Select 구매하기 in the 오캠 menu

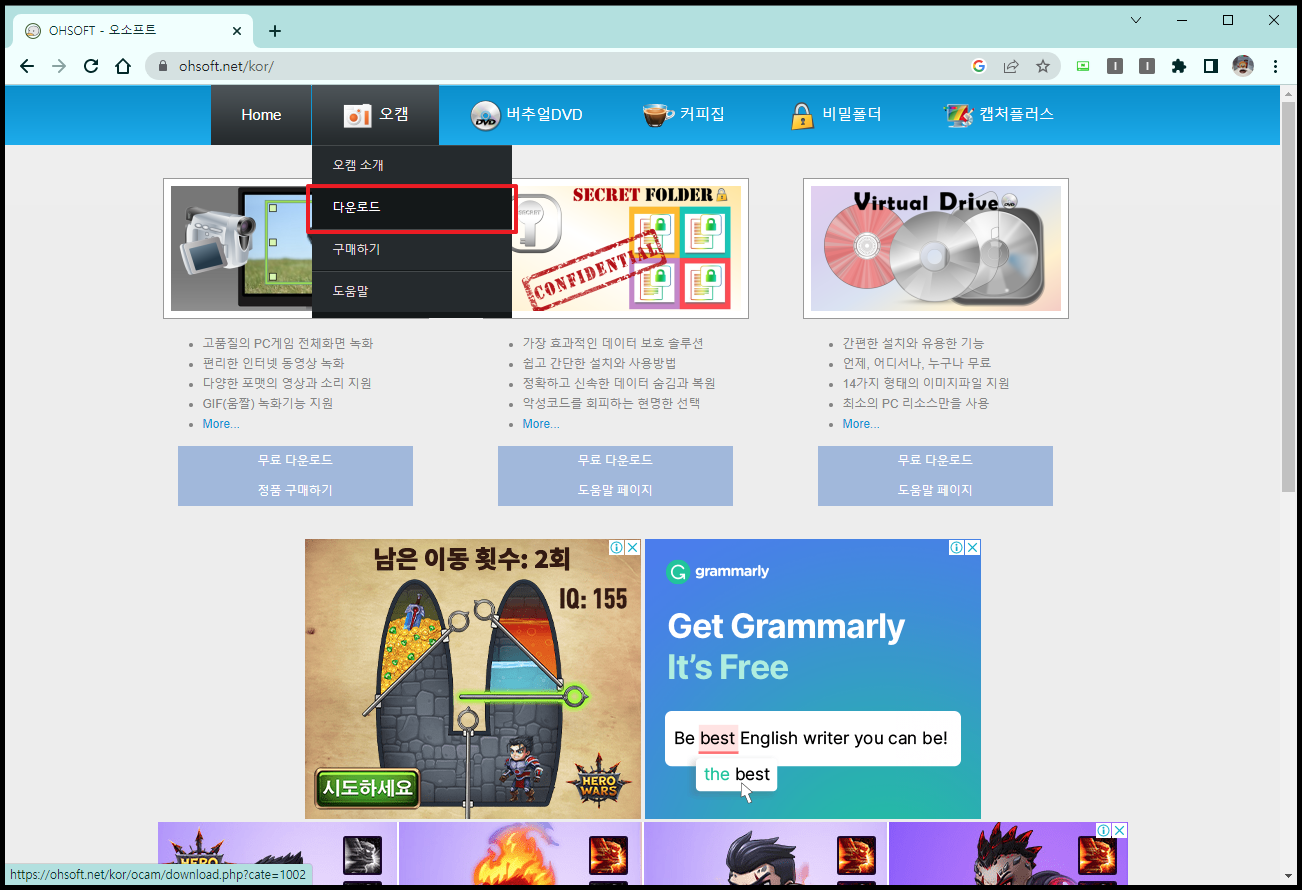(x=411, y=250)
